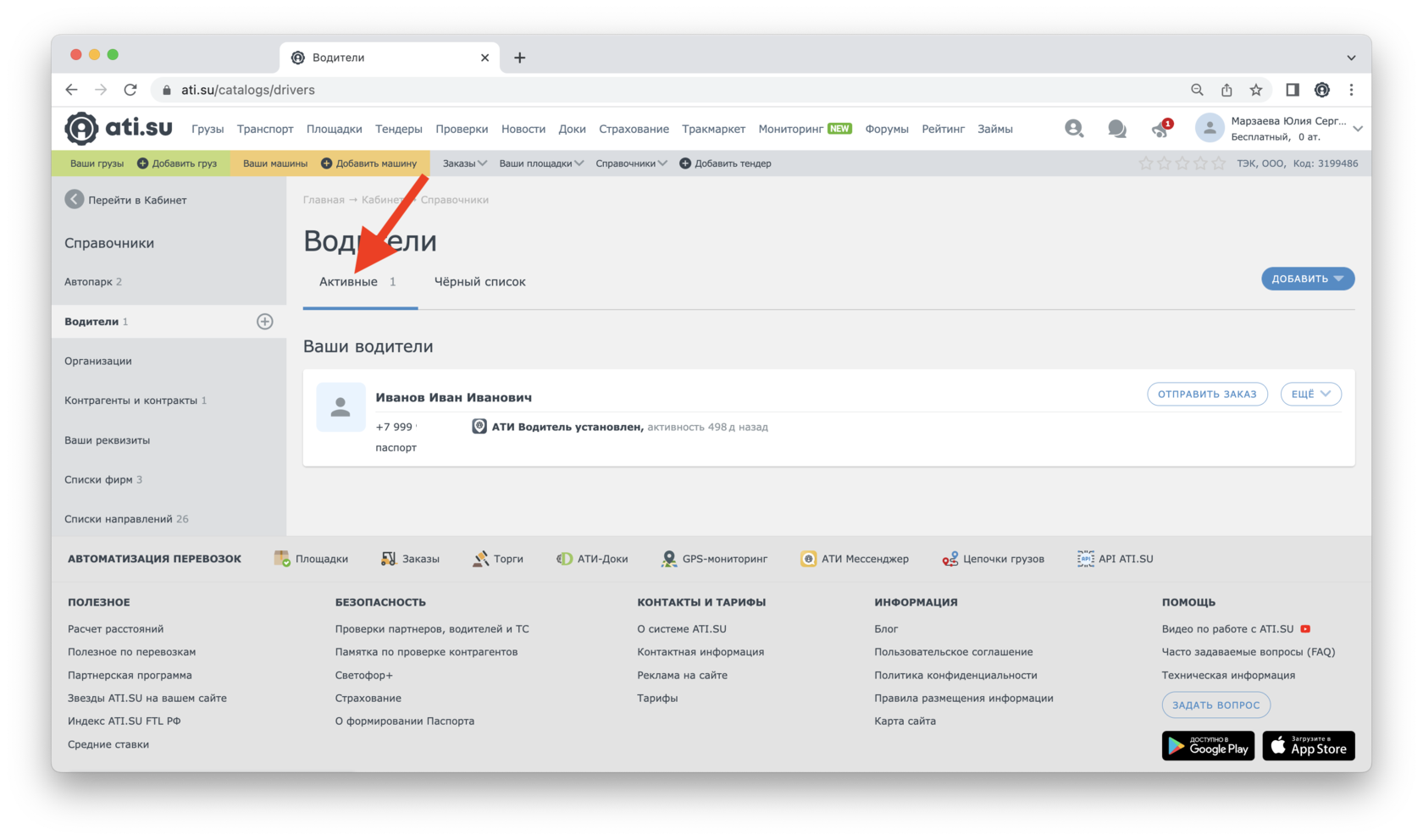Click the АТИ Водитель app icon in driver card
Viewport: 1423px width, 840px height.
click(x=479, y=427)
